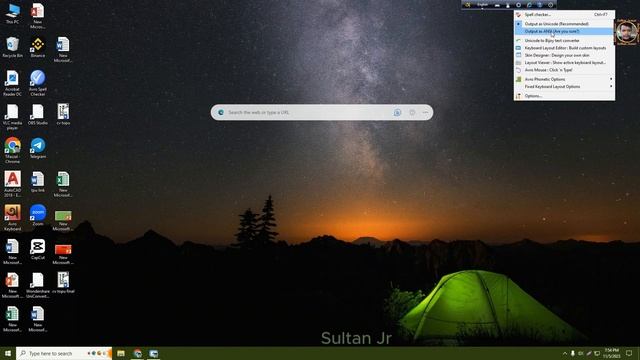Screen dimensions: 640x360
Task: Open Unicode to Bijoy text converter
Action: point(564,40)
